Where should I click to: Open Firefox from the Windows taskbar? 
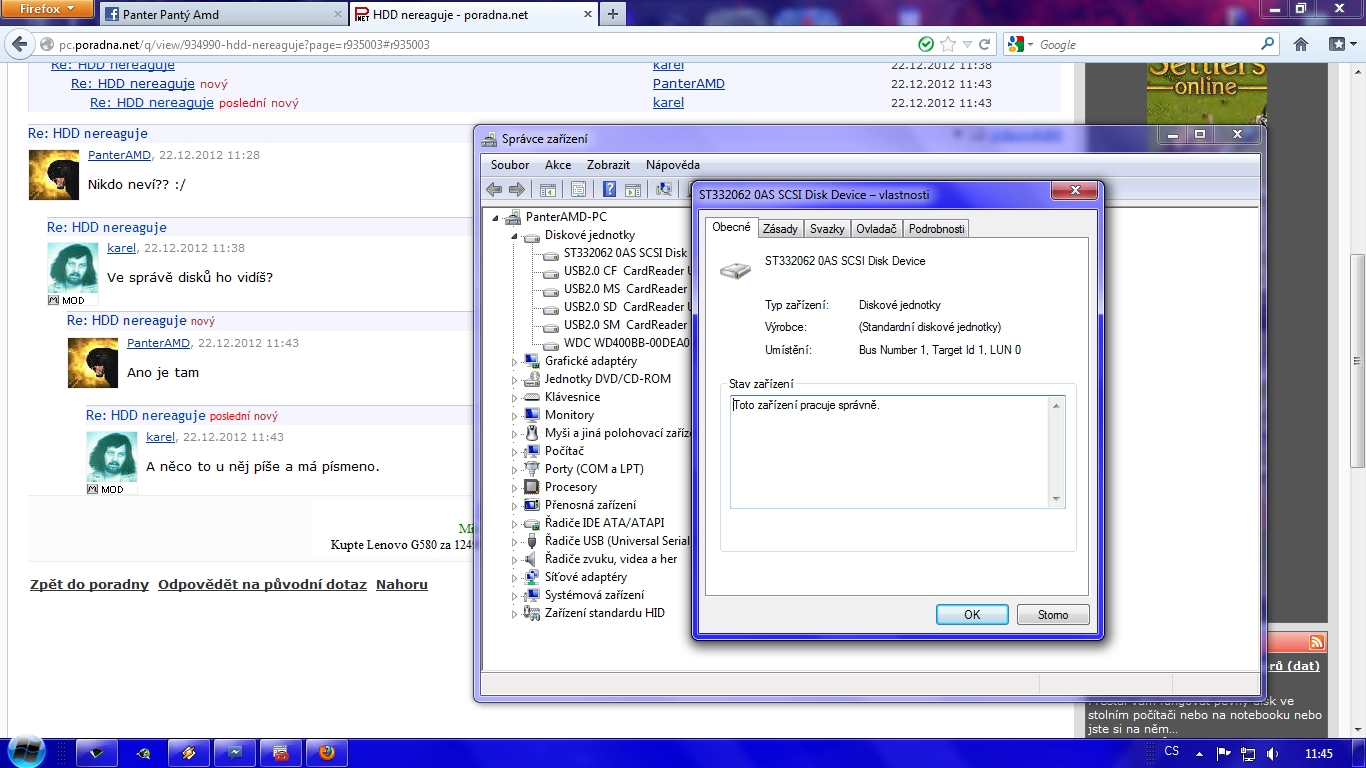click(327, 753)
